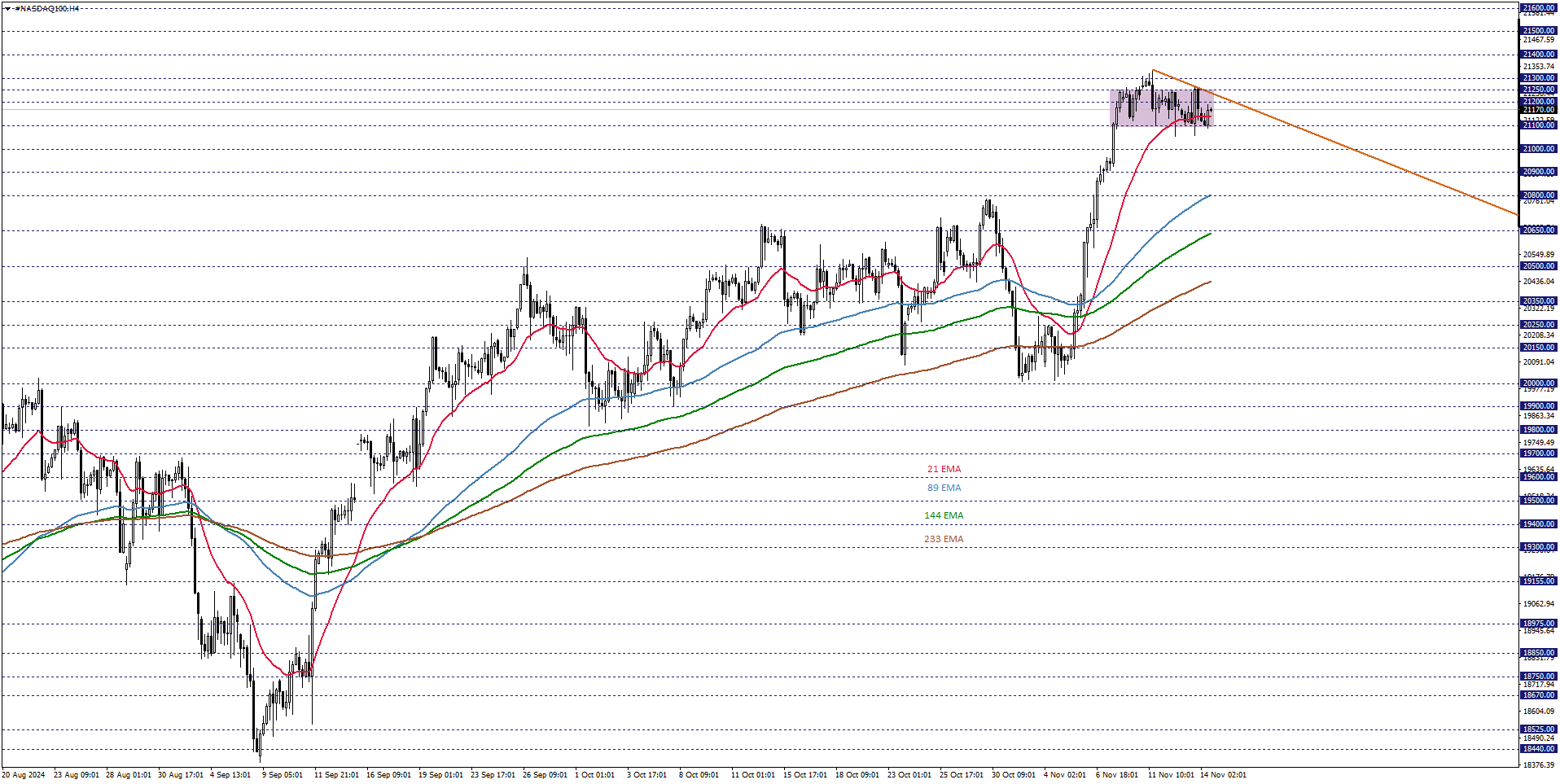1560x784 pixels.
Task: Click the 21600.00 price level label
Action: (x=1538, y=8)
